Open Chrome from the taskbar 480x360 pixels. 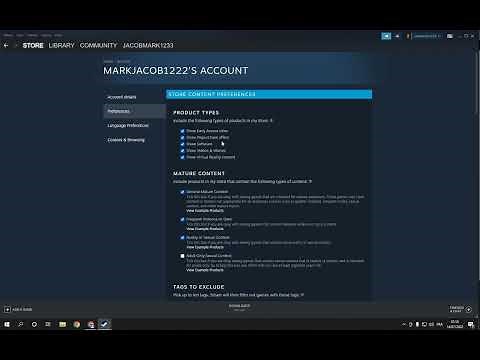coord(77,324)
